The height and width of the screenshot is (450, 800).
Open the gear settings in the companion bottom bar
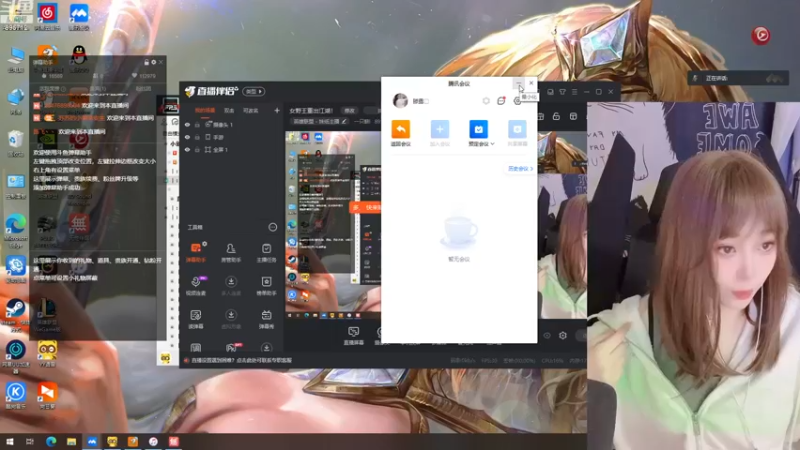(563, 335)
